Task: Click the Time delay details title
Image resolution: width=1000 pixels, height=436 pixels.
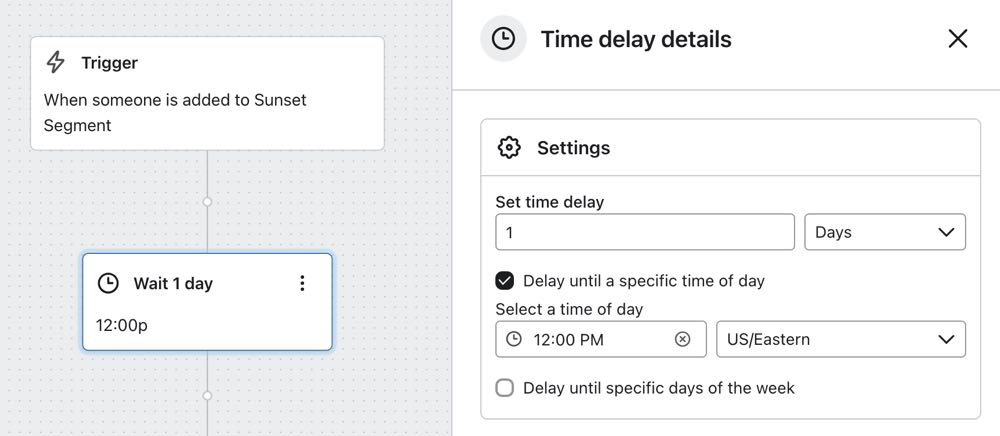Action: [x=636, y=39]
